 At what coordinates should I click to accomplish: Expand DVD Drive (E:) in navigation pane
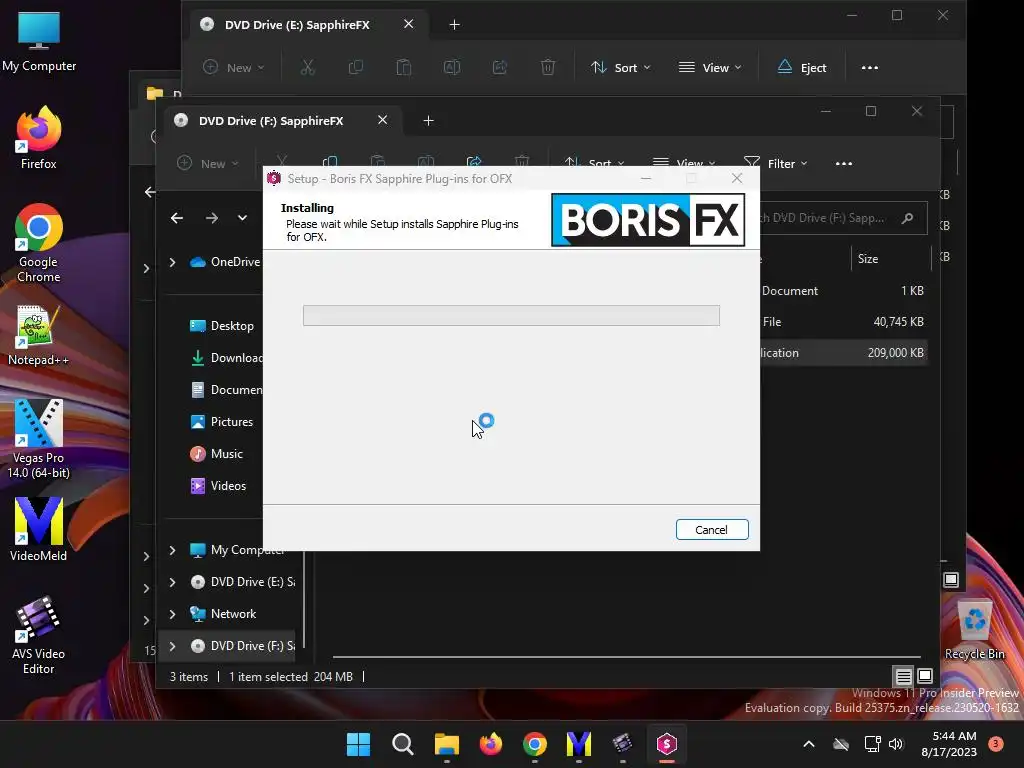point(172,582)
